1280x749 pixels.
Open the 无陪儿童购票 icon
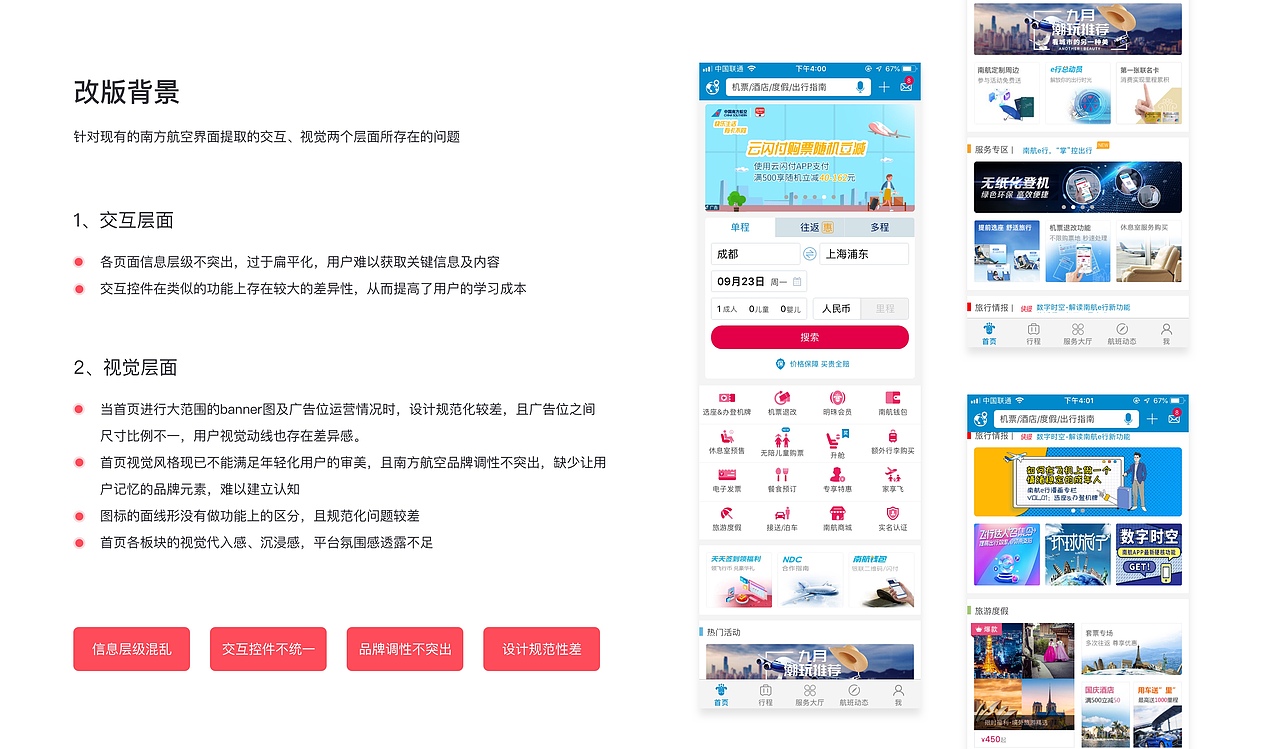(782, 441)
